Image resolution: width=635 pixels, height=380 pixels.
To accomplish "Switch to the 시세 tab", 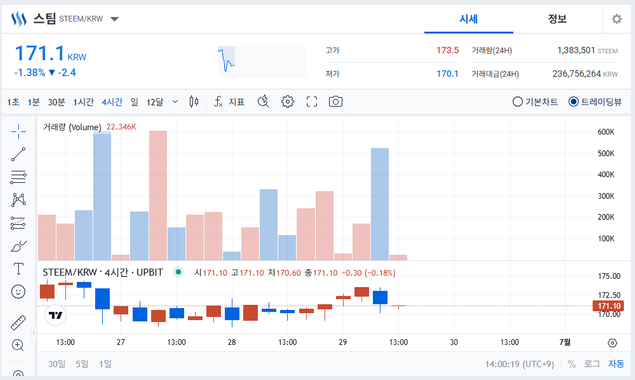I will click(x=469, y=19).
